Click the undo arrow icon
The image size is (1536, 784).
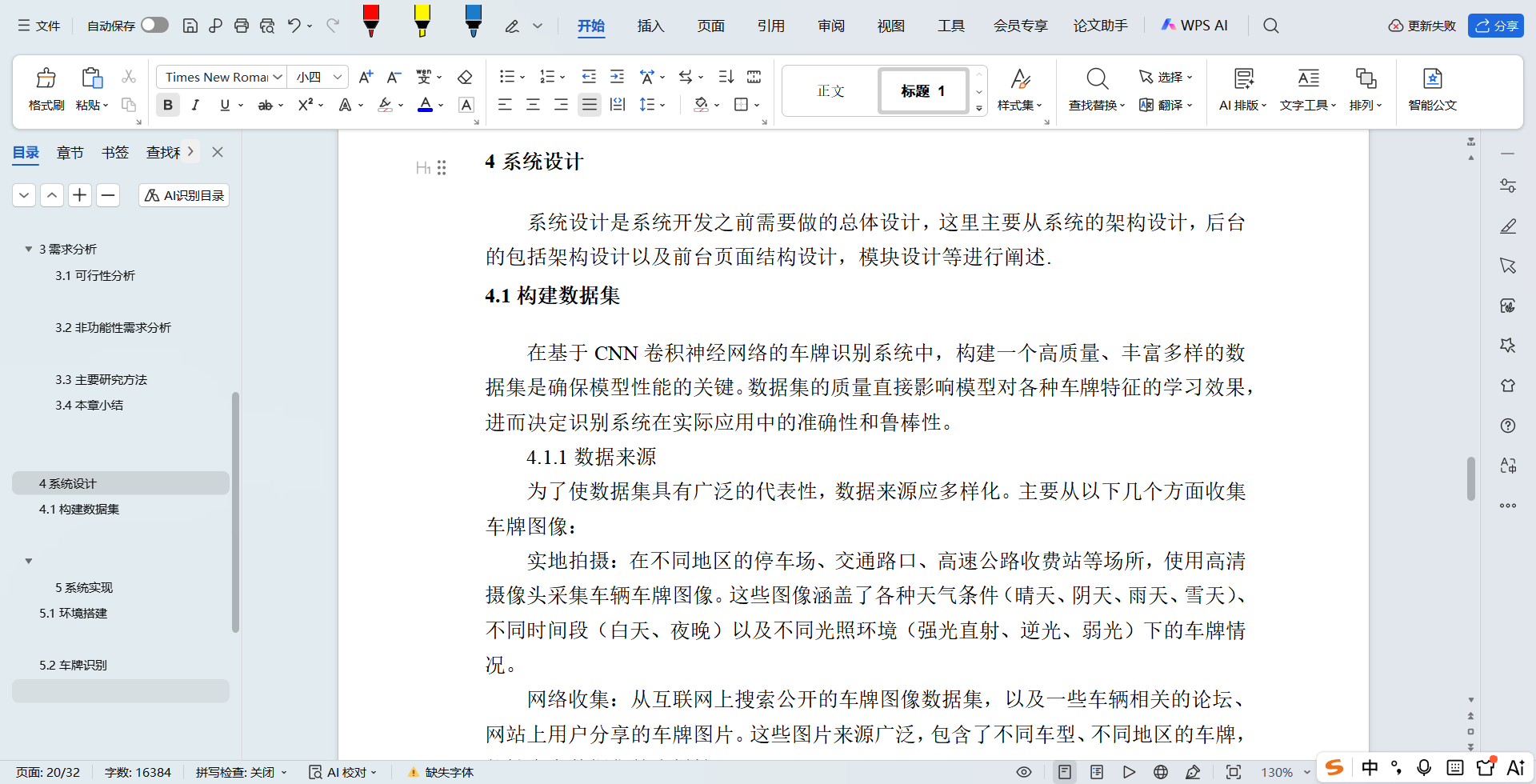pyautogui.click(x=294, y=26)
